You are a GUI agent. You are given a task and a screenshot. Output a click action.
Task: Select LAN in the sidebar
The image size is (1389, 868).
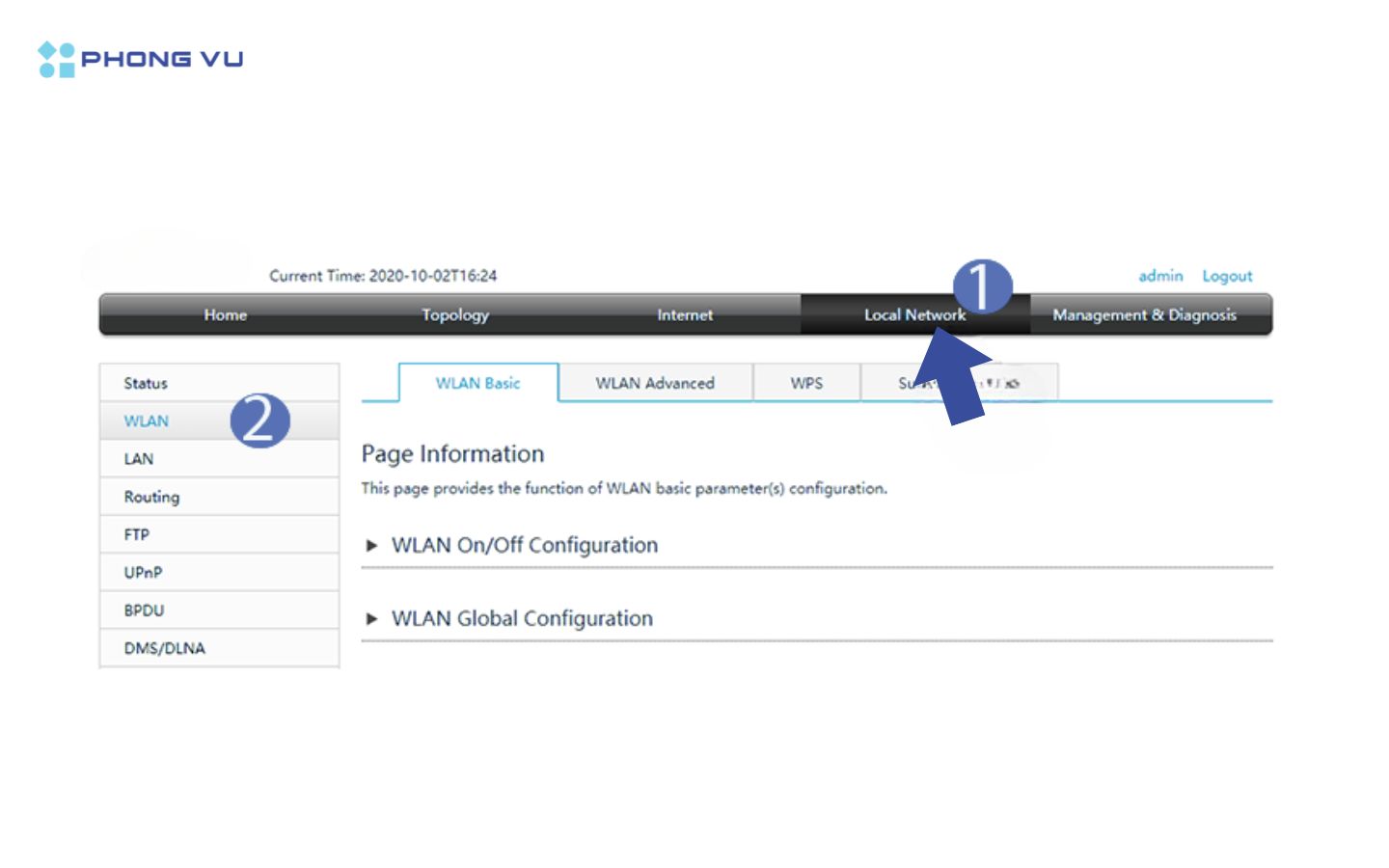coord(219,458)
